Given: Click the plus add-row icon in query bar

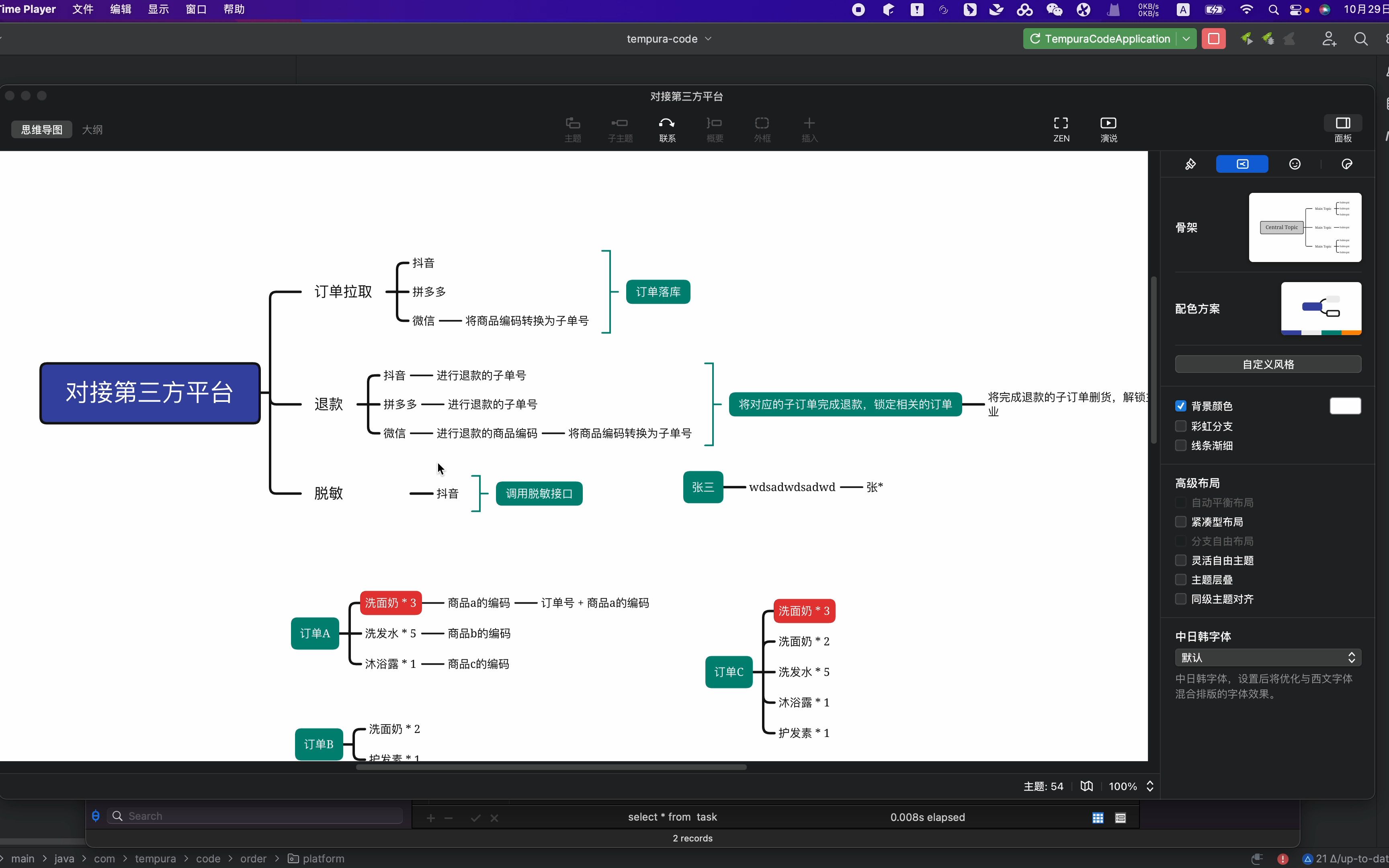Looking at the screenshot, I should tap(430, 818).
